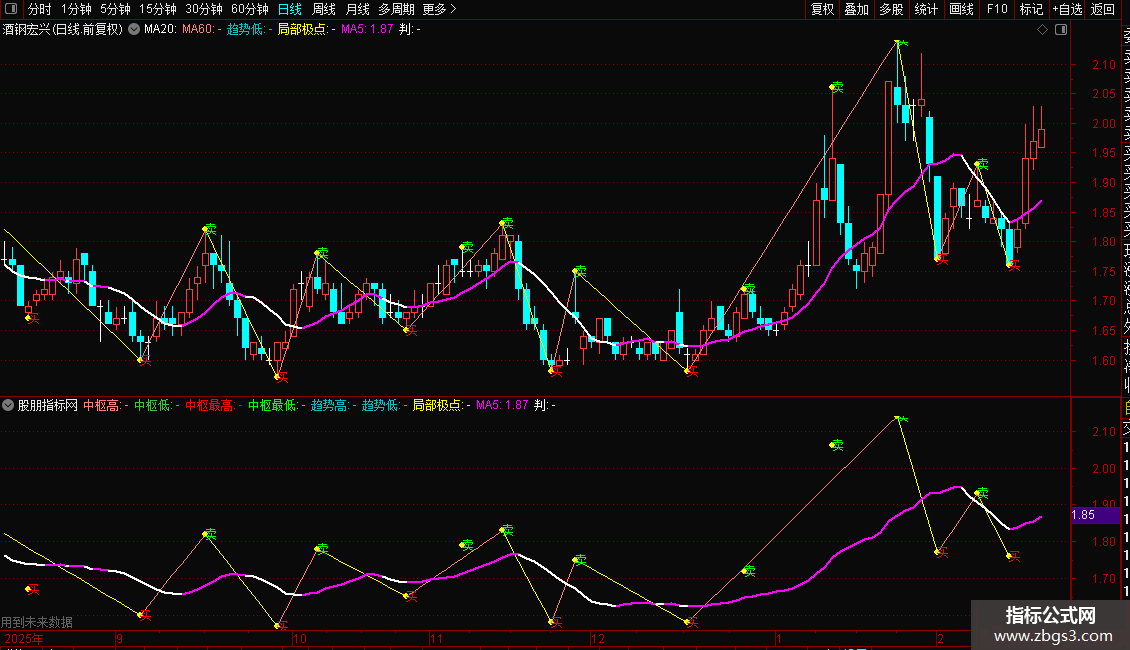Open the F10 company info
1130x650 pixels.
tap(997, 9)
